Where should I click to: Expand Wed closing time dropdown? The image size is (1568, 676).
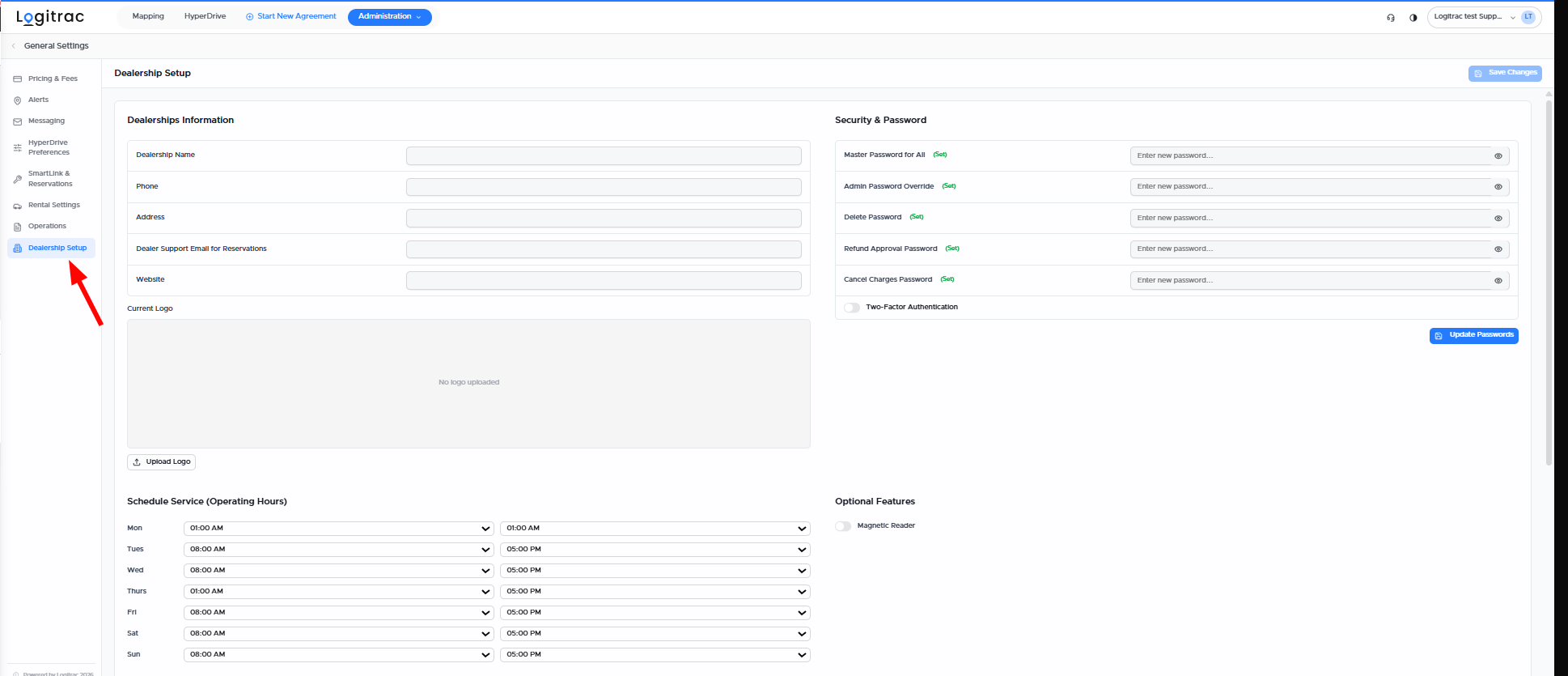click(x=655, y=571)
